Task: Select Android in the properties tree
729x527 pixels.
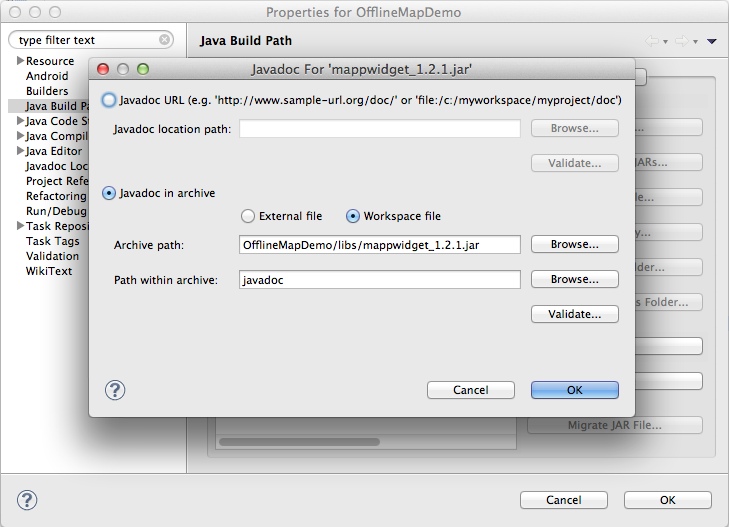Action: [x=47, y=76]
